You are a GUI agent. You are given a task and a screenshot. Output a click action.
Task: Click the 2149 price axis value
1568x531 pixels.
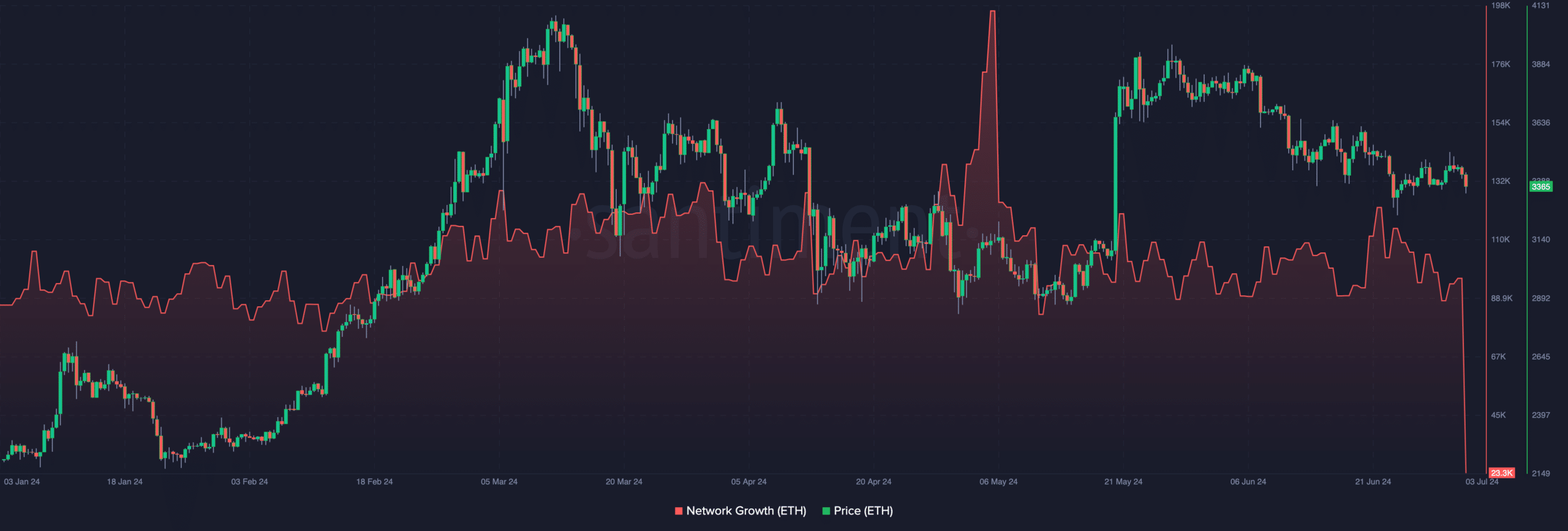tap(1541, 473)
